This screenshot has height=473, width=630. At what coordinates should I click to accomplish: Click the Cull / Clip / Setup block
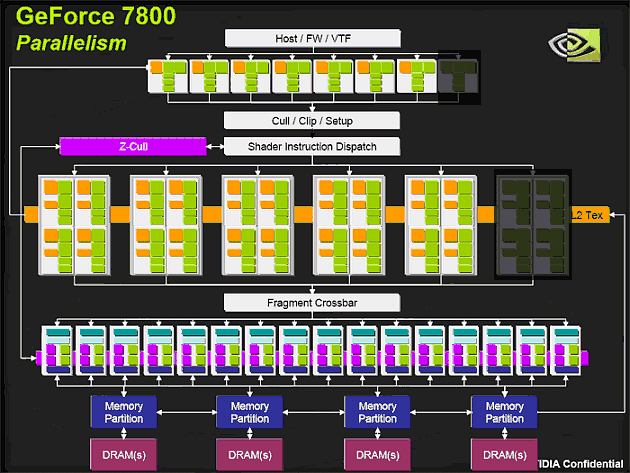[312, 121]
